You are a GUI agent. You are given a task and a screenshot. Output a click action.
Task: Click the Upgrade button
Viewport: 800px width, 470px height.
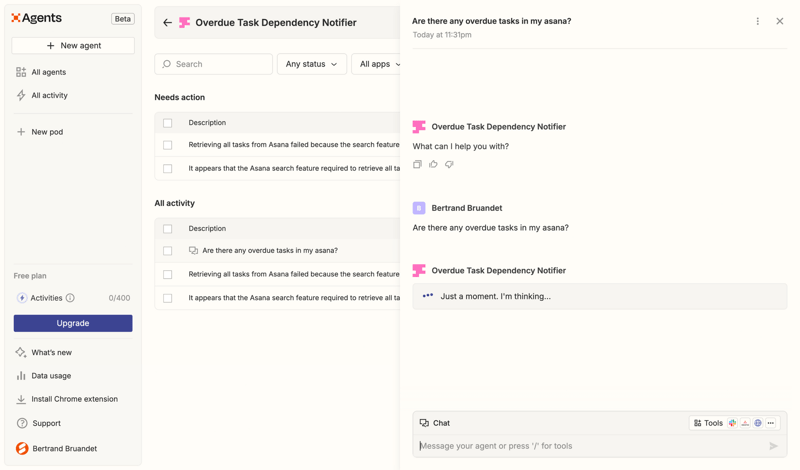point(73,323)
